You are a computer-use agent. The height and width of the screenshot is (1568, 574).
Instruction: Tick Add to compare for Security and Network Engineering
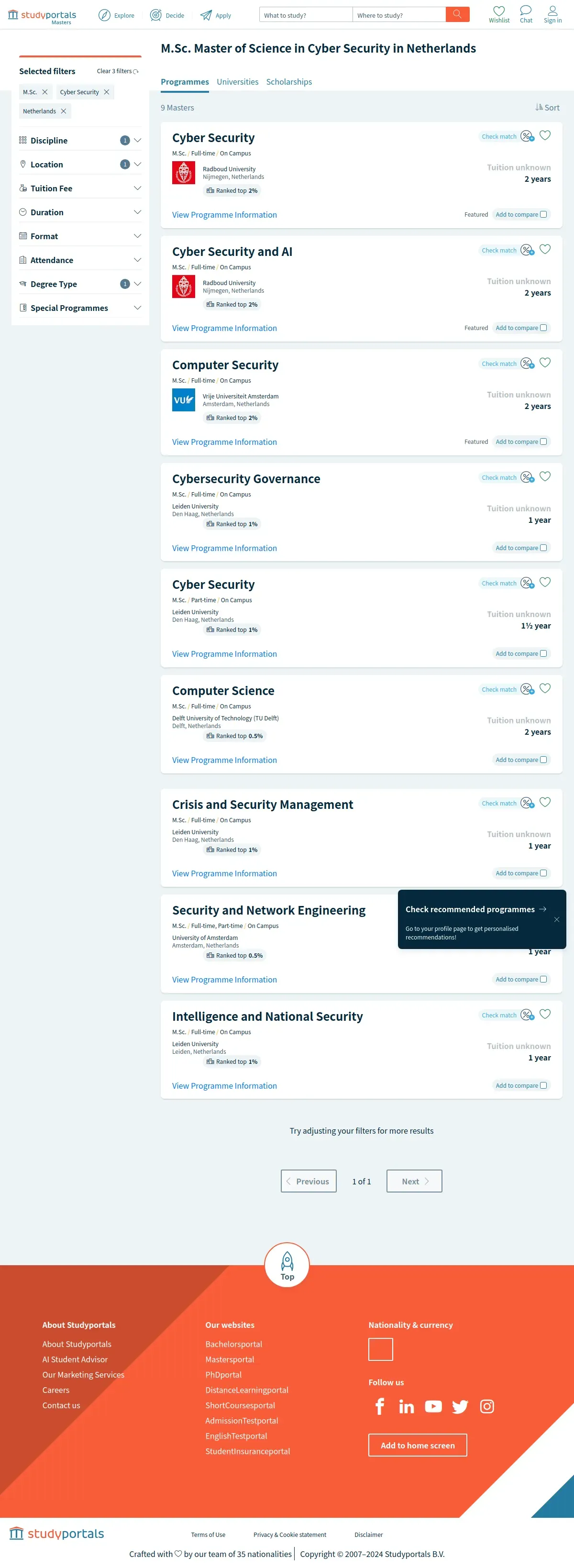click(x=543, y=979)
